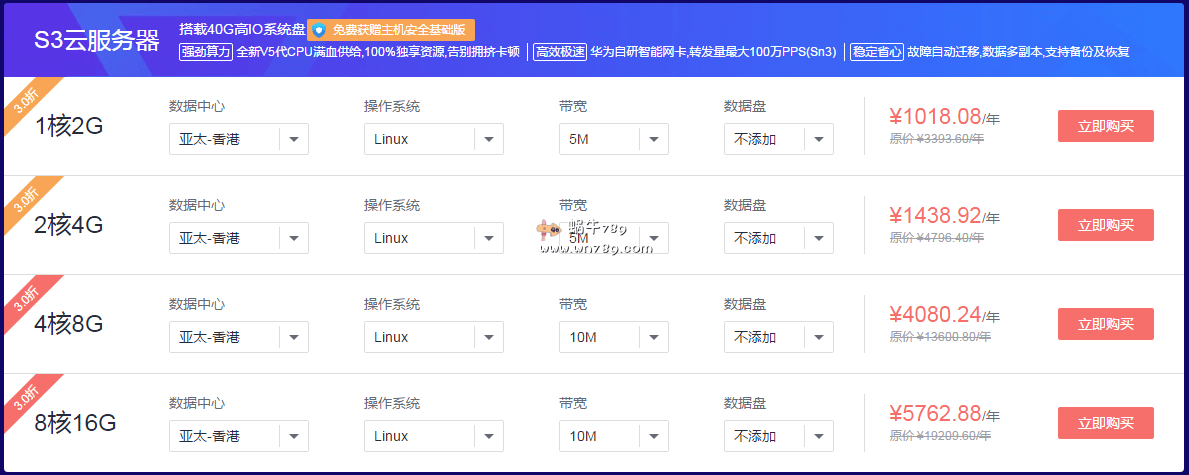Expand the Linux OS dropdown for 4核8G
Viewport: 1189px width, 475px height.
[x=433, y=337]
